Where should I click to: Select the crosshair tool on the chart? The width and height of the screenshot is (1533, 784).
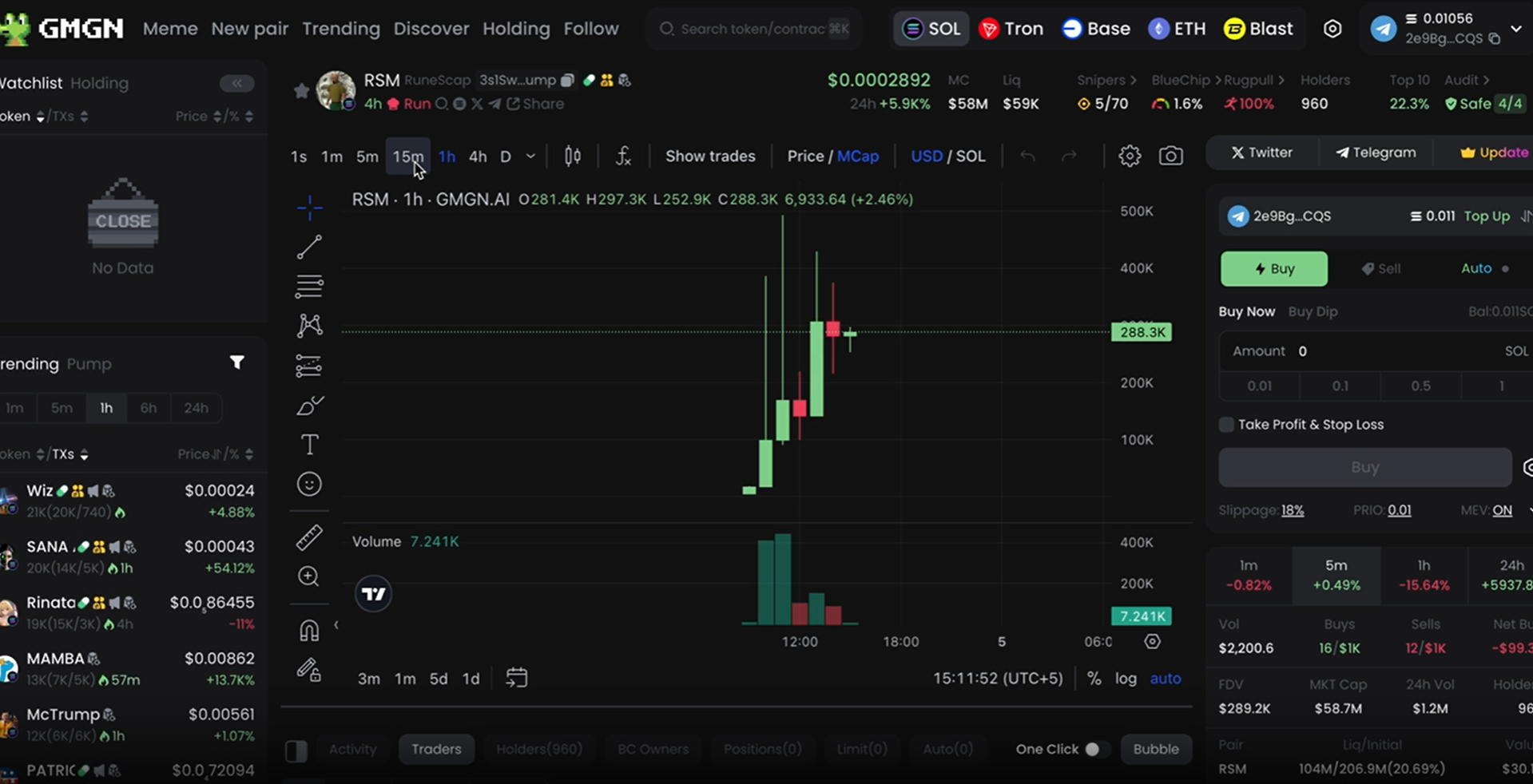tap(309, 208)
